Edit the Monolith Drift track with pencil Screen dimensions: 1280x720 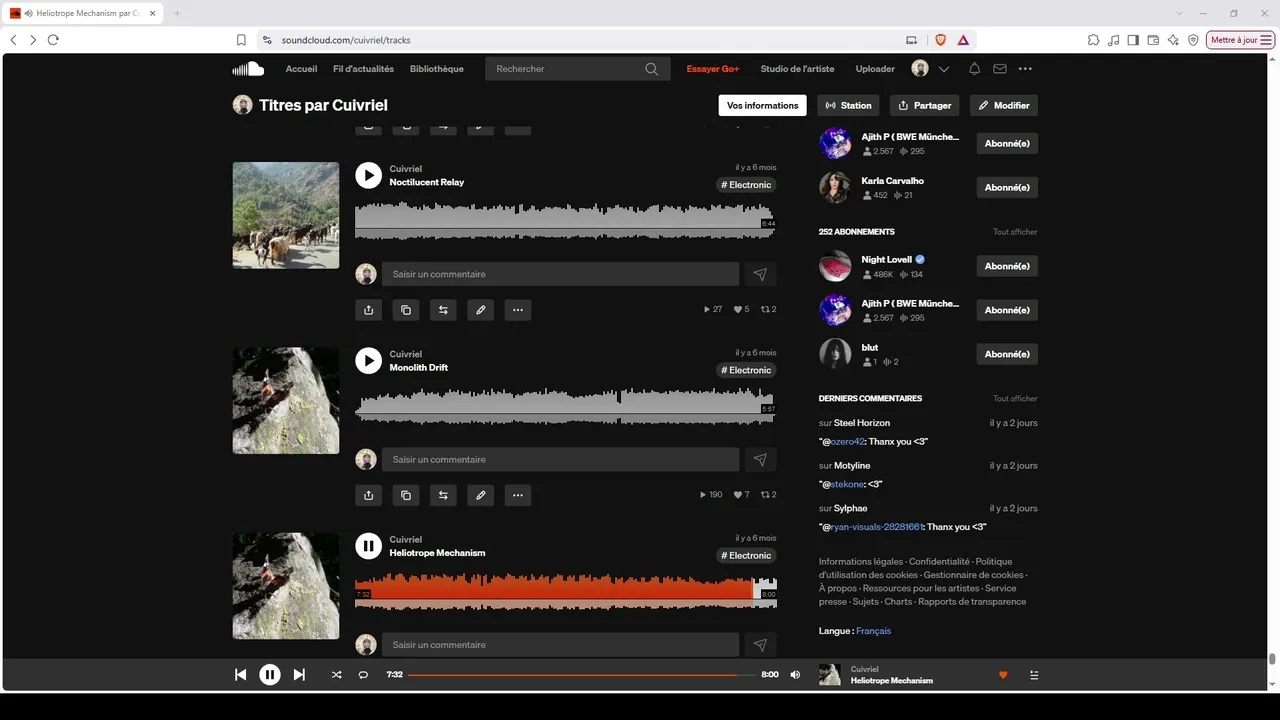(x=480, y=495)
